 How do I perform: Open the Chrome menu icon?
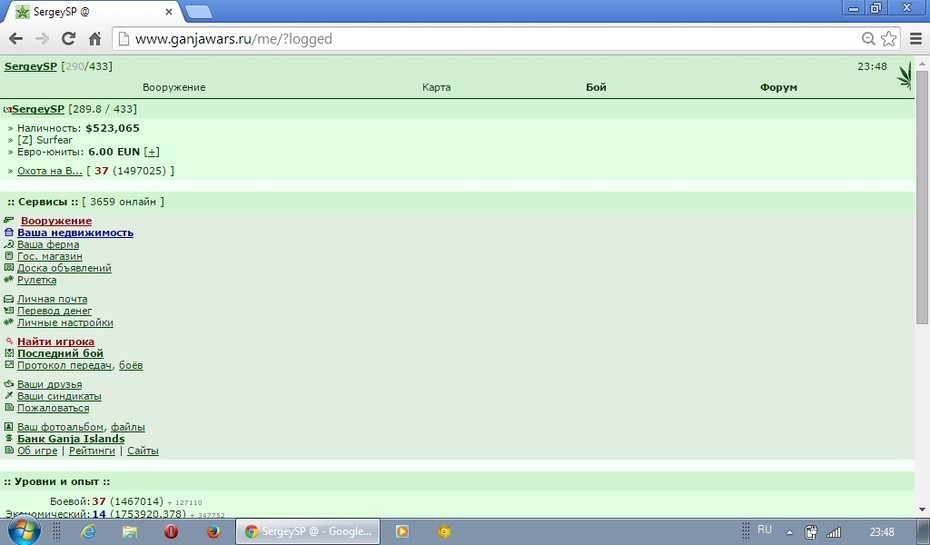point(916,39)
